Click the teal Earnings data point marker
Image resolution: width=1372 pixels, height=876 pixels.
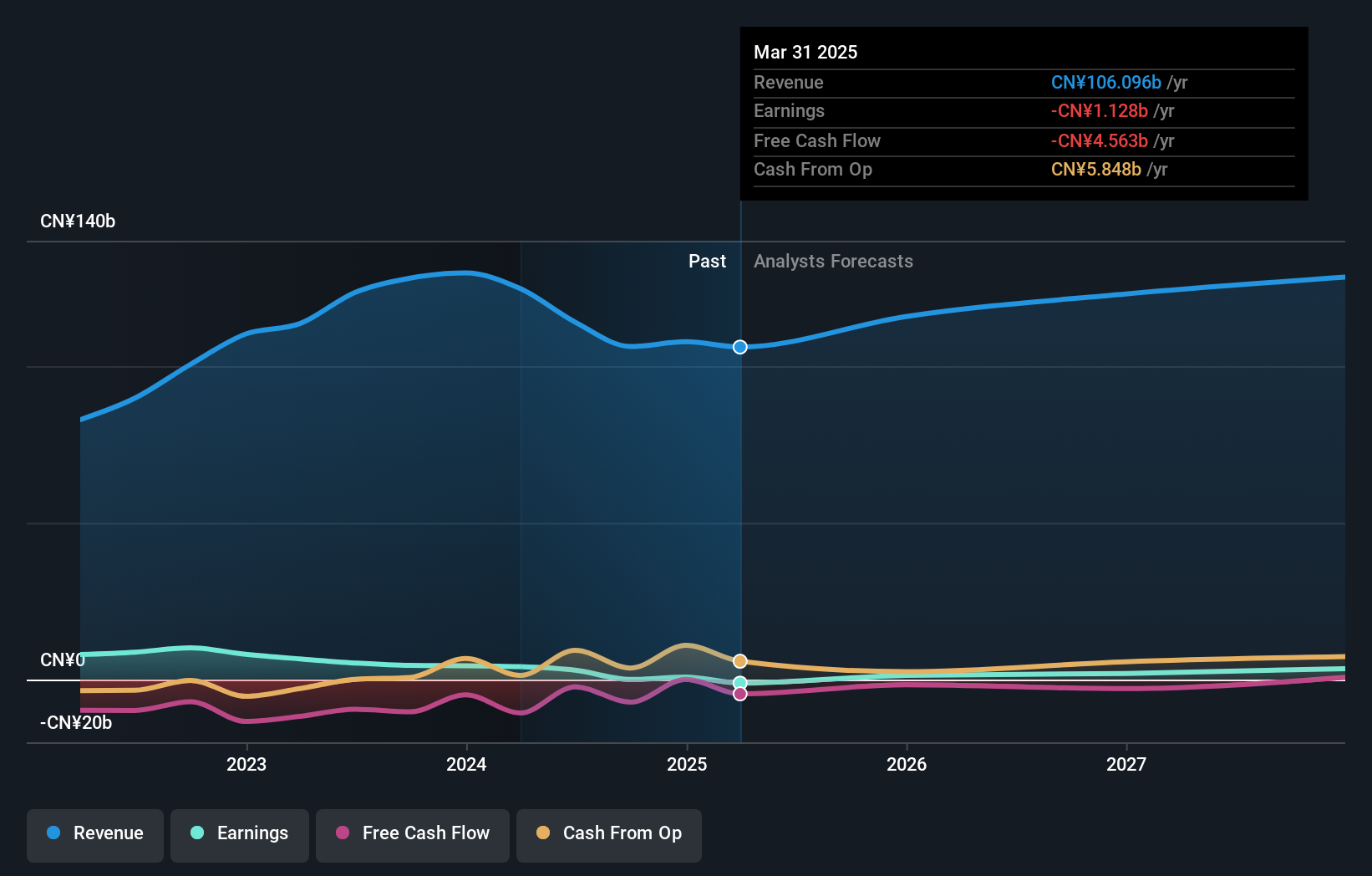740,683
